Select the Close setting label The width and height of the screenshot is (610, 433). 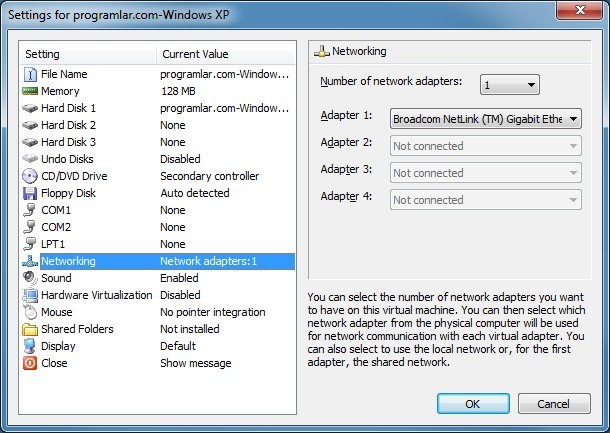coord(54,363)
